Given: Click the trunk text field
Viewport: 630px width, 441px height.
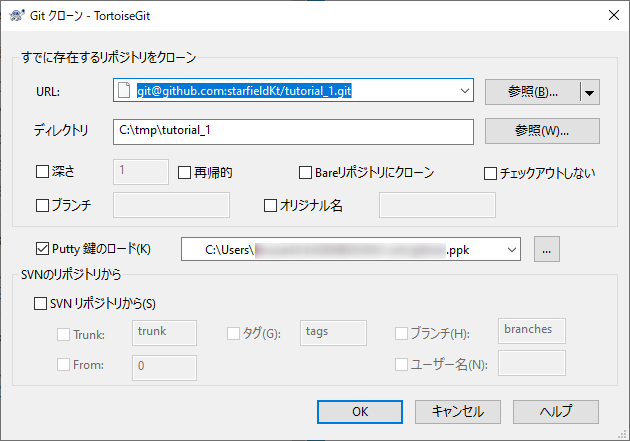Looking at the screenshot, I should tap(164, 333).
